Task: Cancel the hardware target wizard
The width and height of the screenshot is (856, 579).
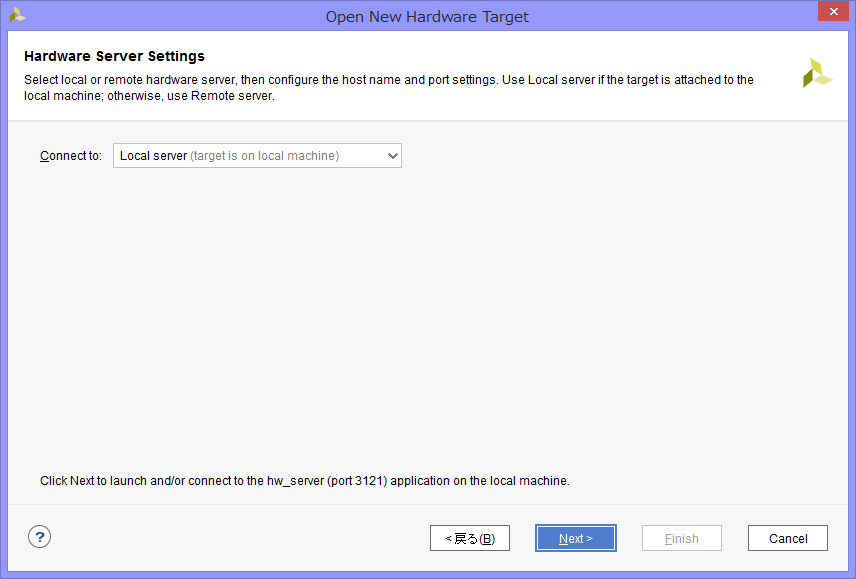Action: tap(787, 538)
